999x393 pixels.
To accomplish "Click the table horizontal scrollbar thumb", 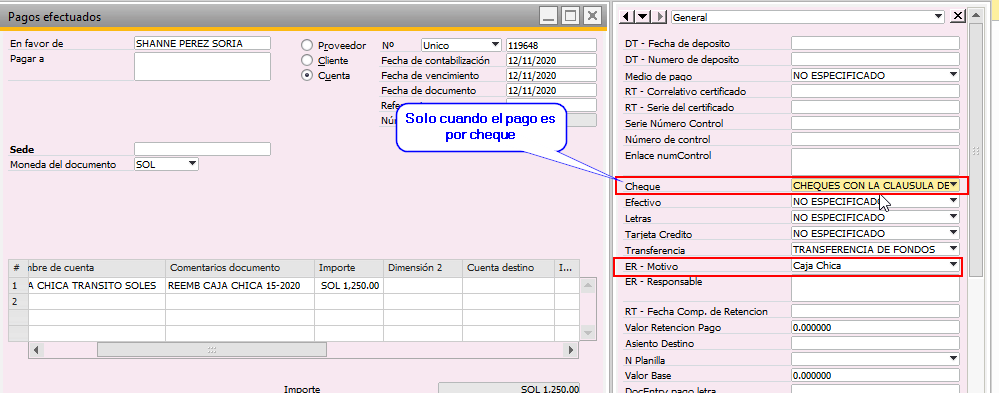I will [212, 350].
